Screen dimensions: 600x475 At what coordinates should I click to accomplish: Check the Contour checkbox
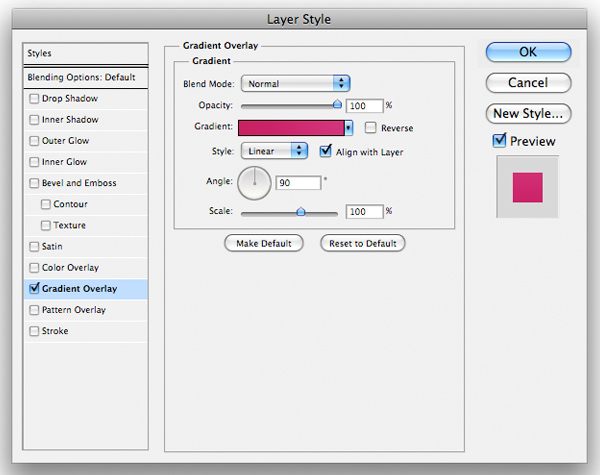pos(46,204)
